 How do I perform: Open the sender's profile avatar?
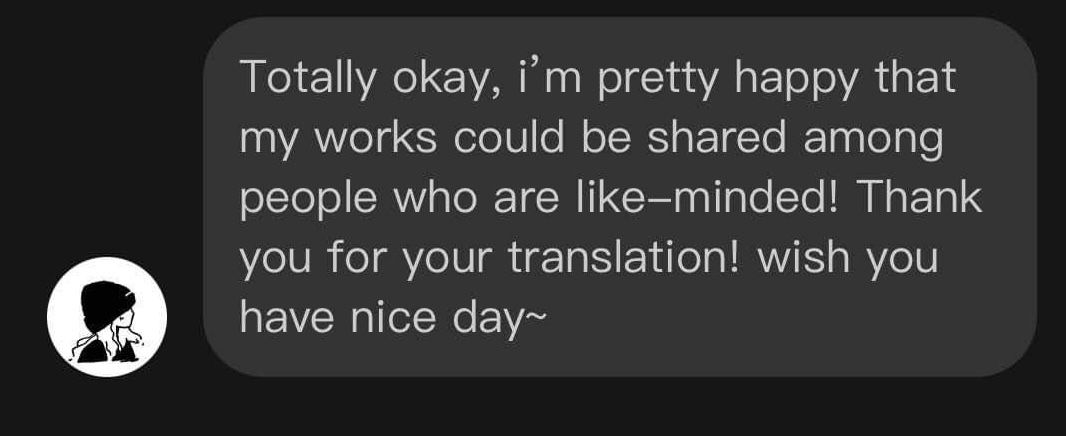coord(107,317)
